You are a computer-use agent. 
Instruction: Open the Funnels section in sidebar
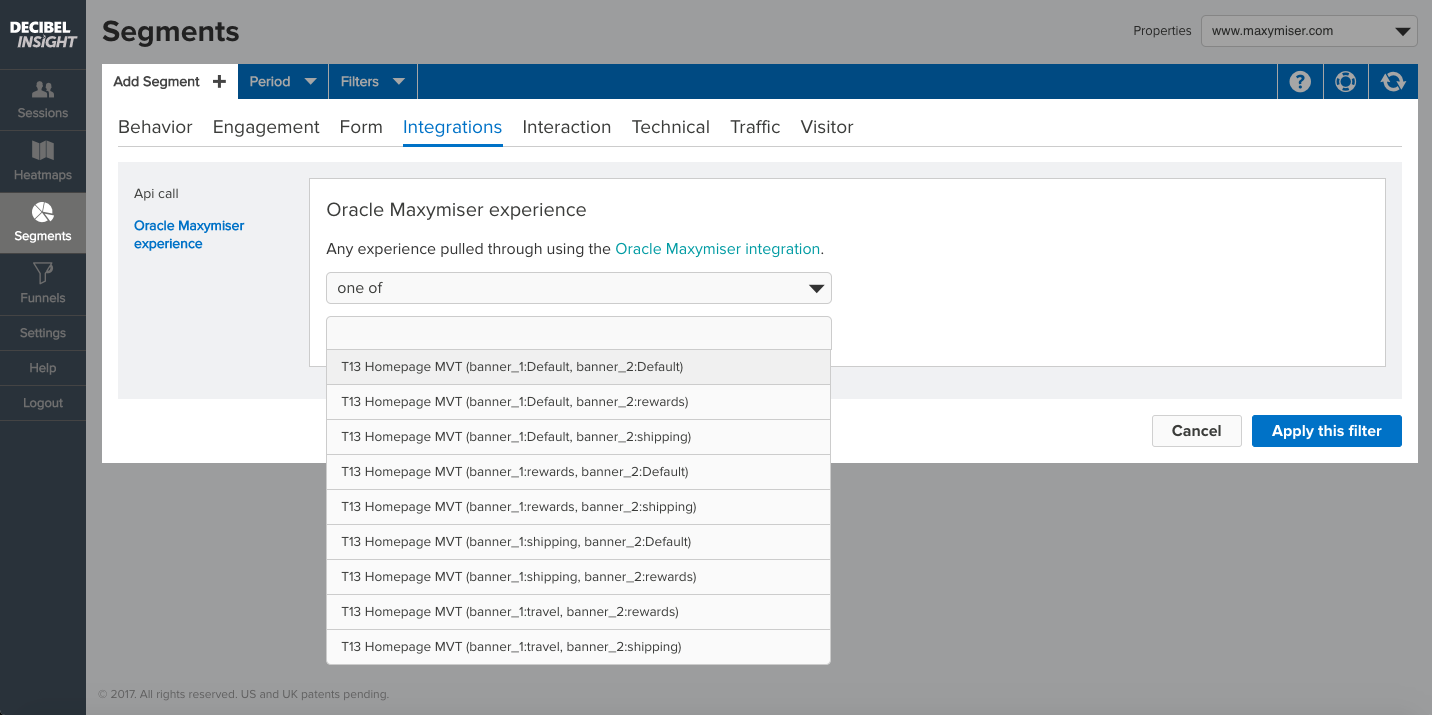(x=43, y=285)
